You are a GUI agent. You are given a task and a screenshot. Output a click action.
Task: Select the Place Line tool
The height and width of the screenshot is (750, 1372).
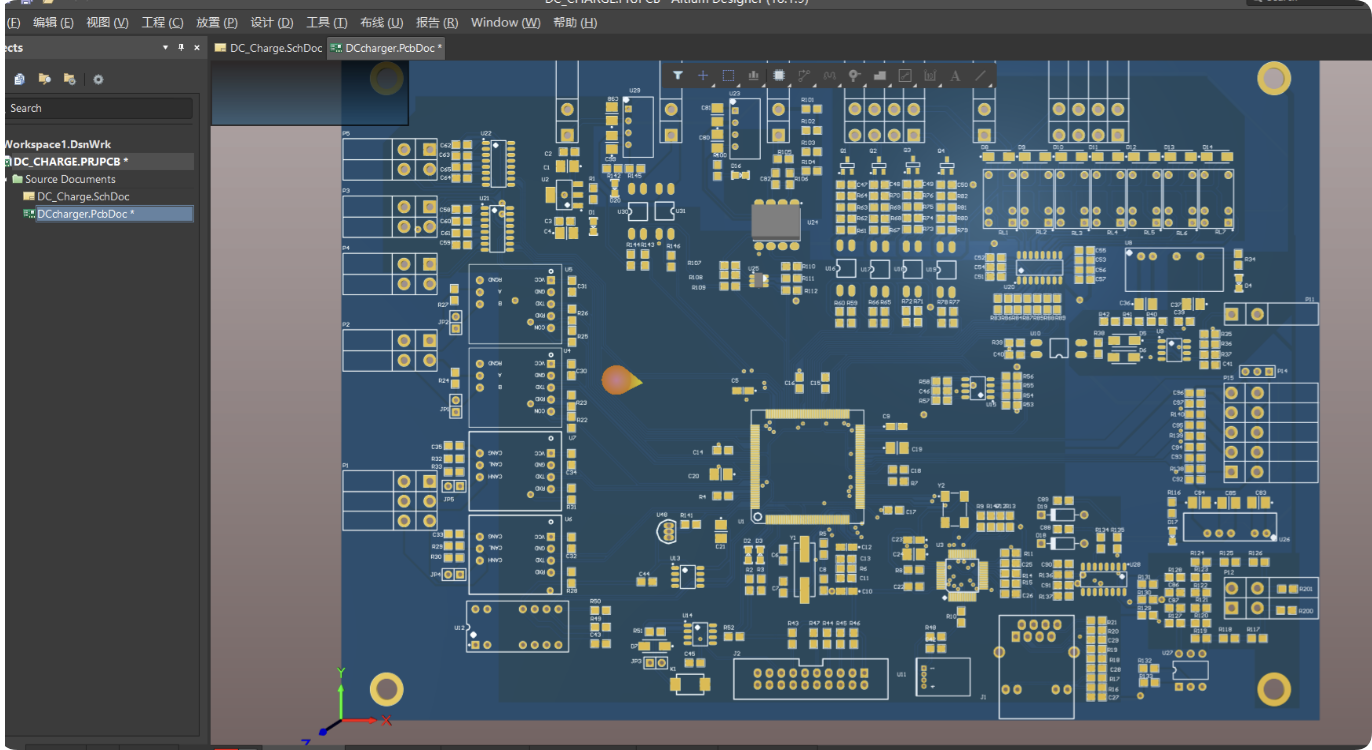[x=981, y=75]
